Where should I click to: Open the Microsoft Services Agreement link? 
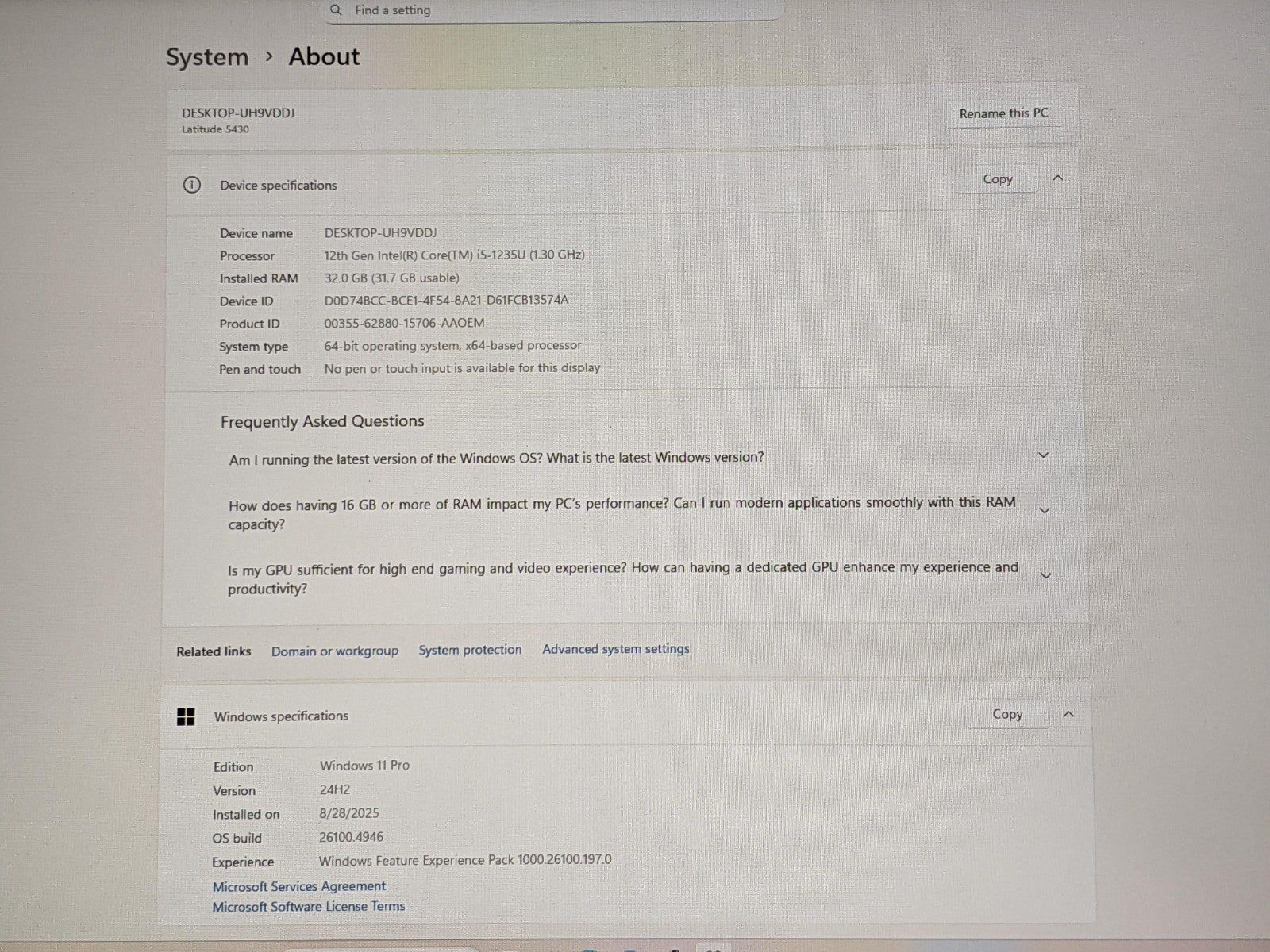coord(298,886)
